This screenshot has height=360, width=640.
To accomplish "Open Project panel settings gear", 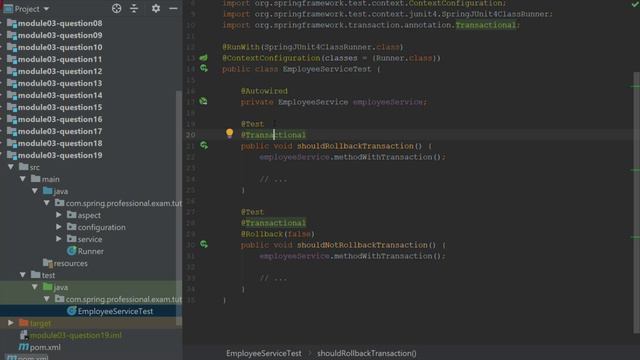I will (156, 9).
